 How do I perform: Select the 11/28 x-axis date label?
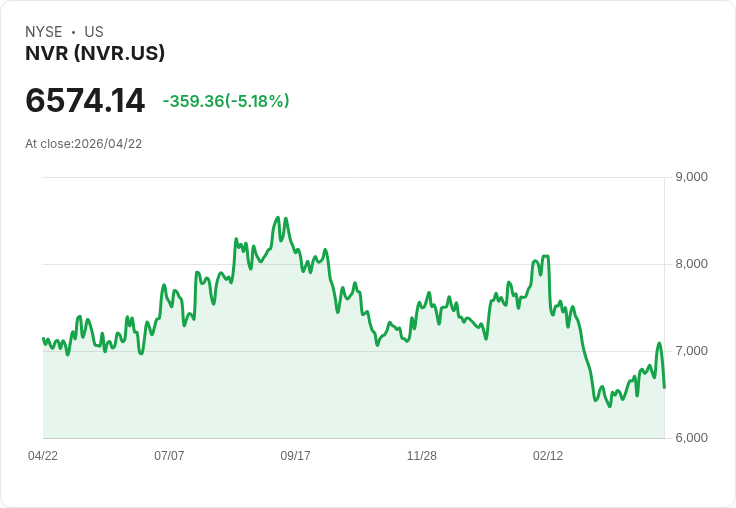[x=422, y=455]
